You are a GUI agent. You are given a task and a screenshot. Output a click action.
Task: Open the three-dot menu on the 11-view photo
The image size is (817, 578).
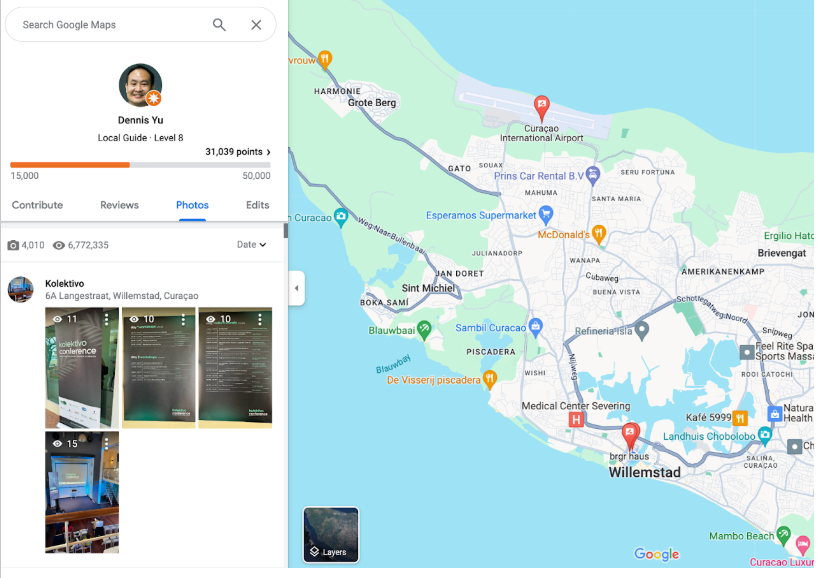click(x=107, y=319)
